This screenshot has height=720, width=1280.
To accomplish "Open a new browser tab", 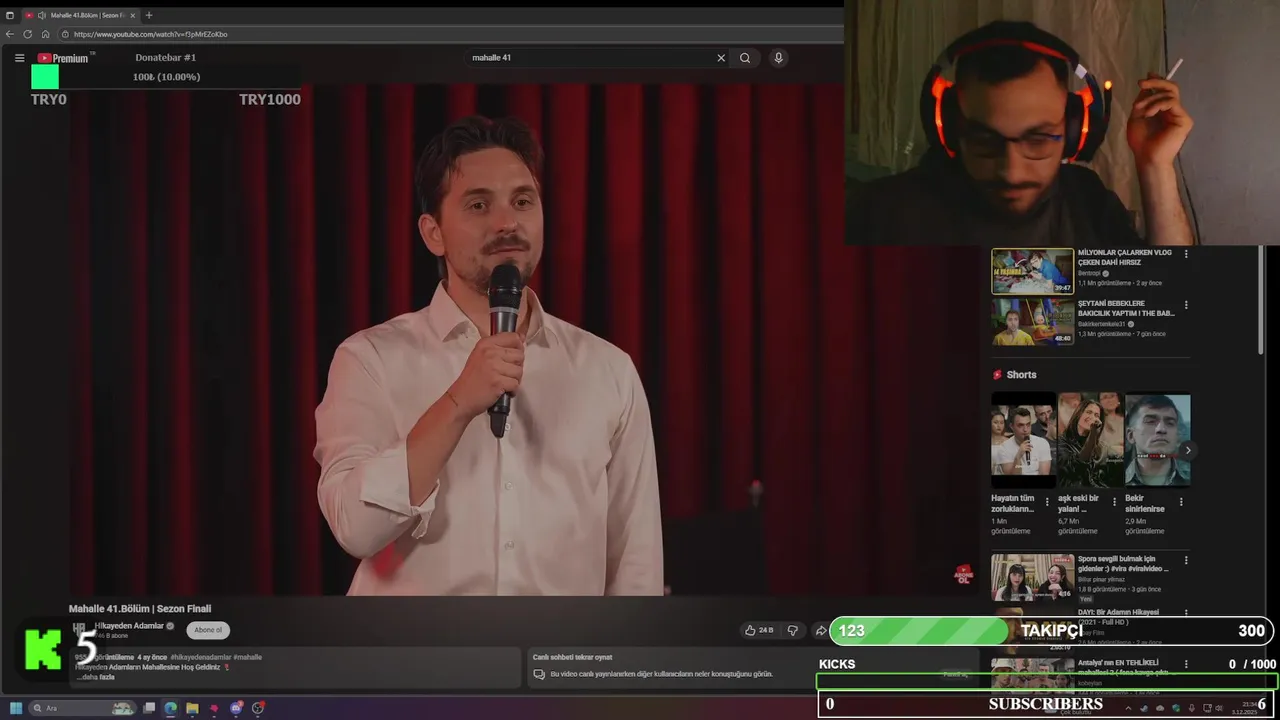I will (149, 15).
